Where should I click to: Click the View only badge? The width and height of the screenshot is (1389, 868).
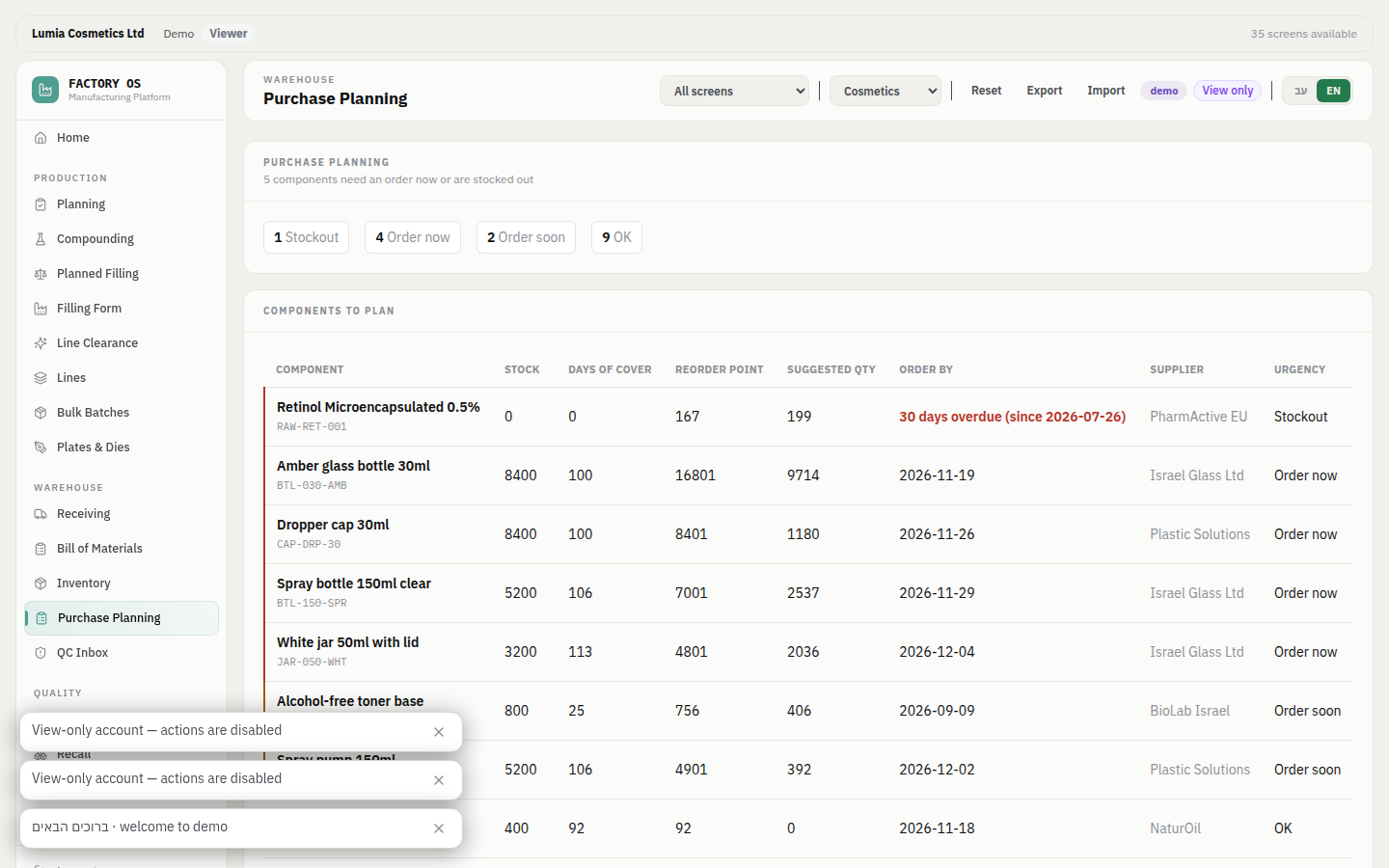click(1227, 91)
